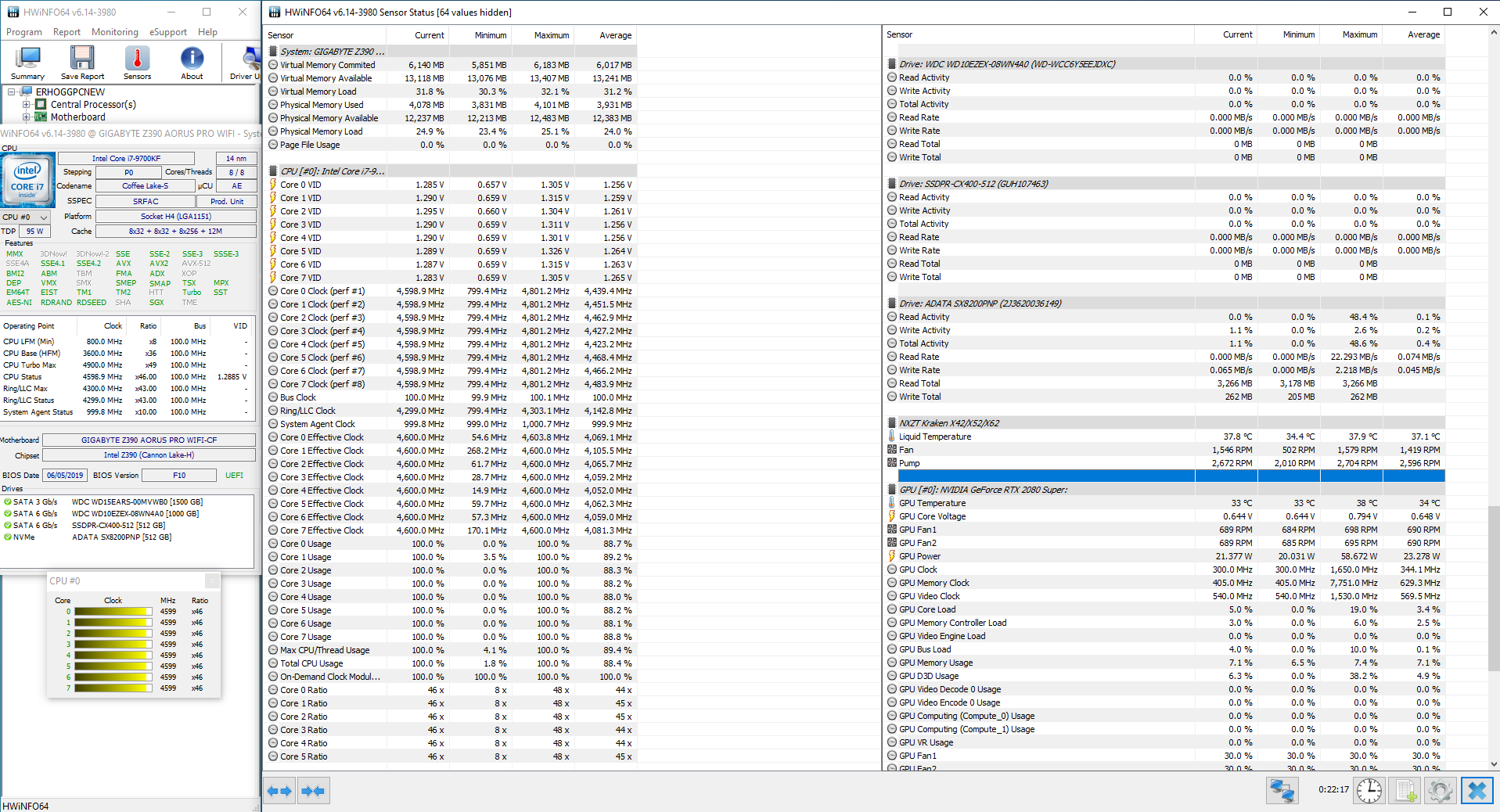The height and width of the screenshot is (812, 1500).
Task: Click the logging start spreadsheet icon
Action: click(x=1405, y=791)
